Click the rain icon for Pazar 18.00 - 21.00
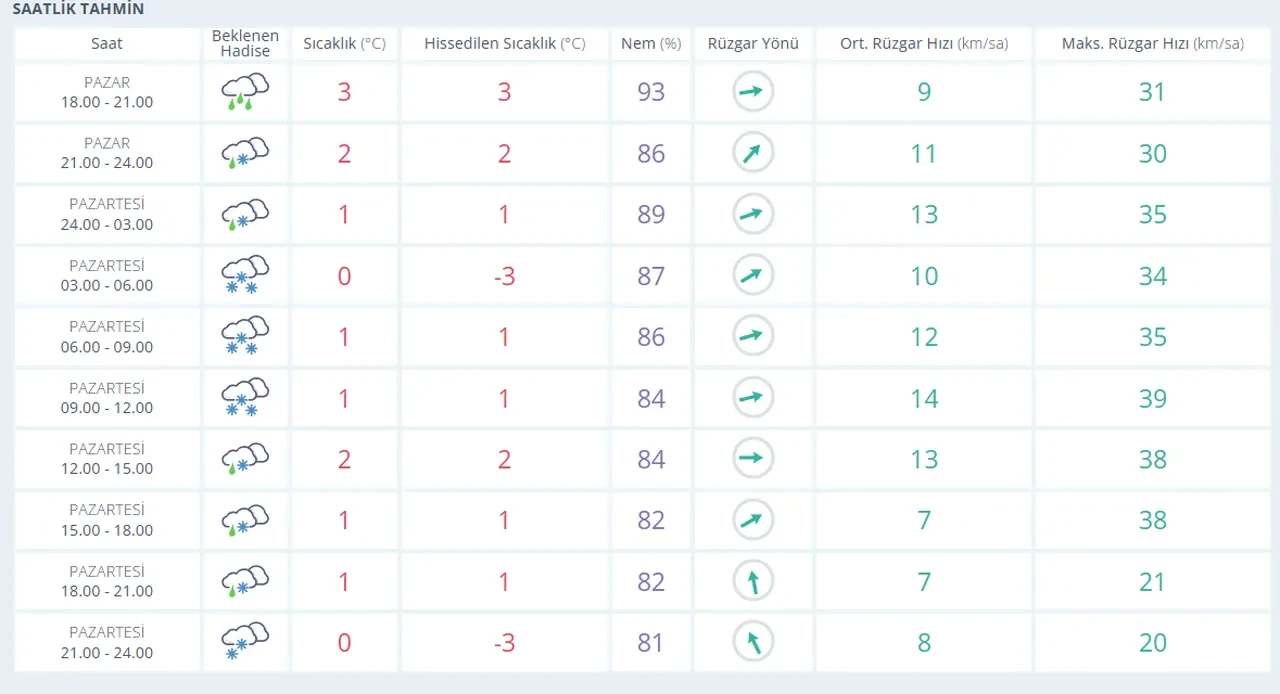 click(244, 92)
